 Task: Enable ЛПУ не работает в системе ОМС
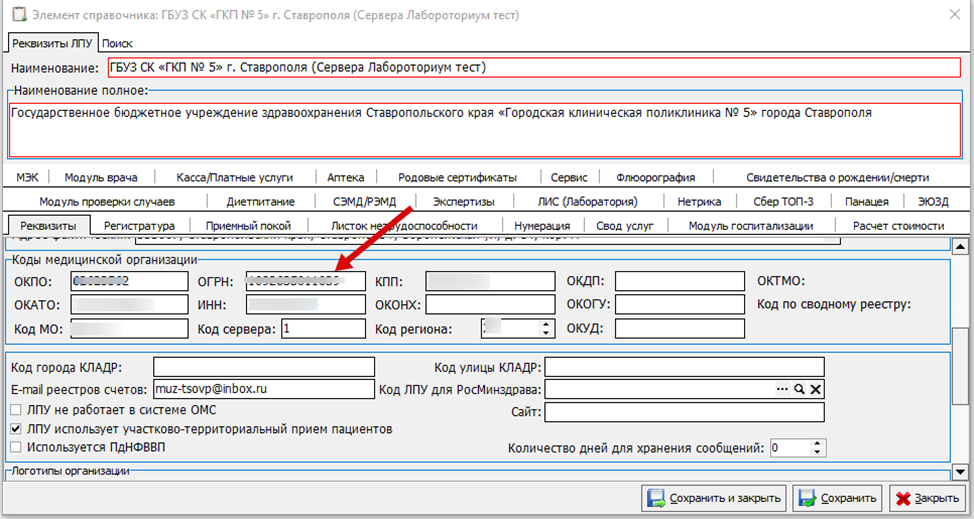pos(15,410)
